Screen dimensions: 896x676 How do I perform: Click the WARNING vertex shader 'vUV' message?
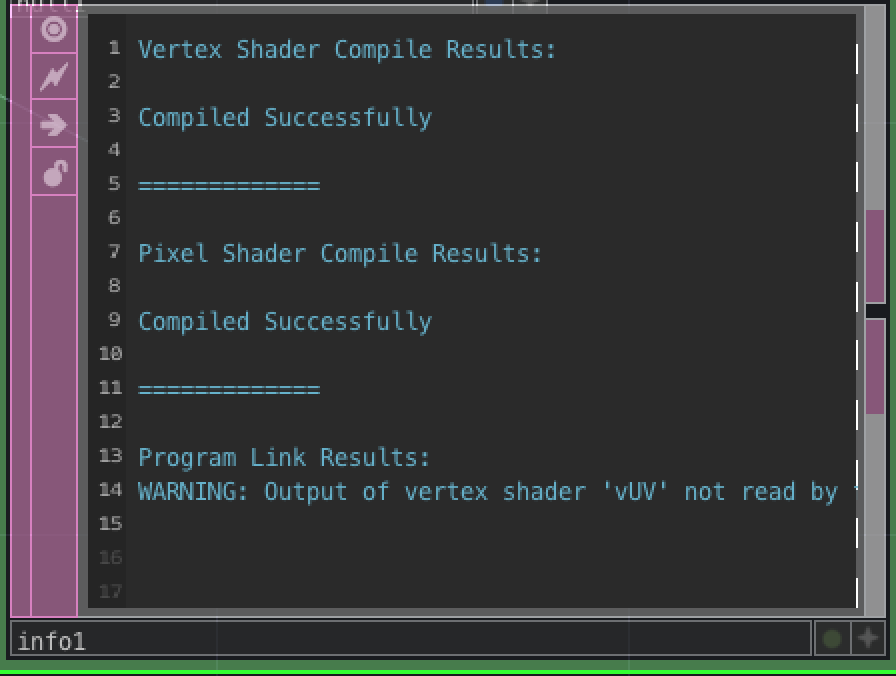click(x=490, y=492)
